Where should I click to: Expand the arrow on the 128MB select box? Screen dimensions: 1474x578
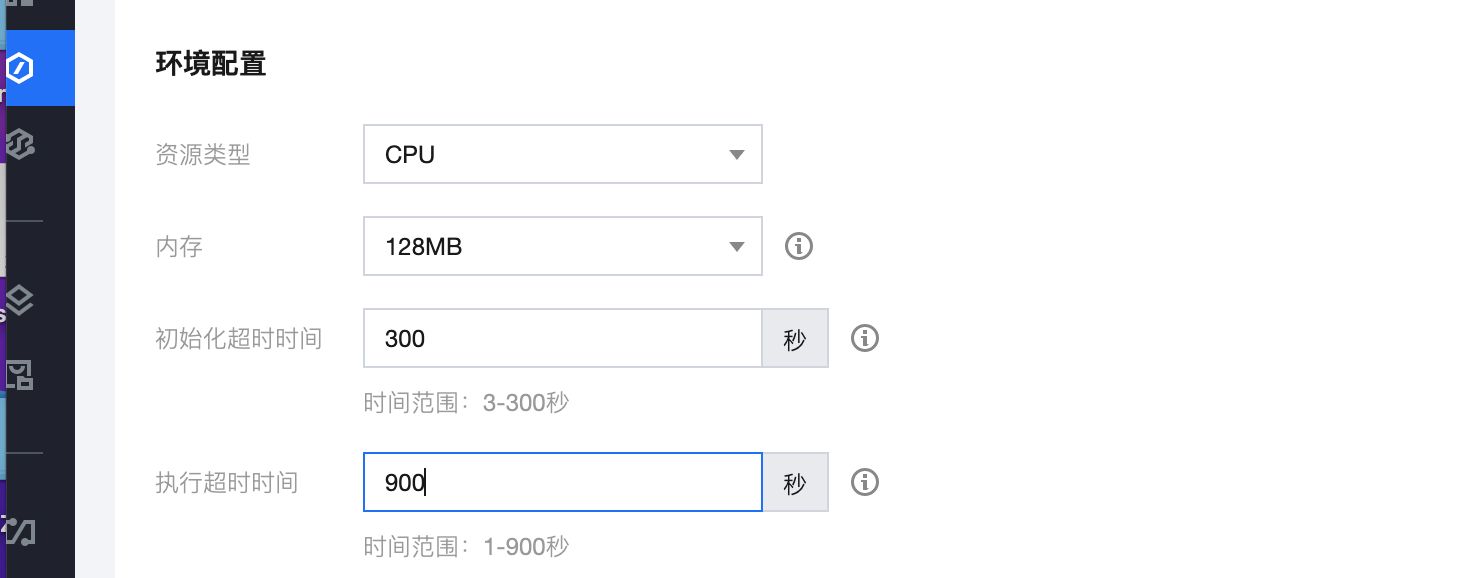pos(737,247)
